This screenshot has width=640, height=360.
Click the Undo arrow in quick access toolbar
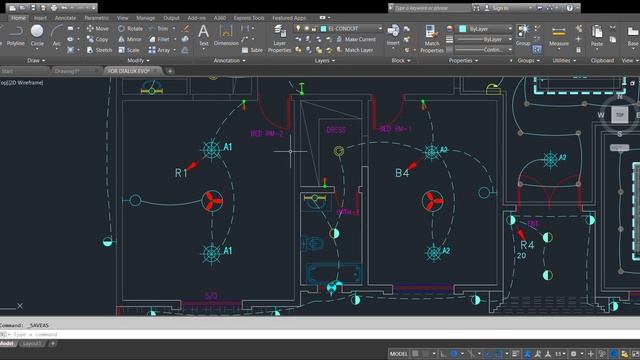tap(64, 8)
